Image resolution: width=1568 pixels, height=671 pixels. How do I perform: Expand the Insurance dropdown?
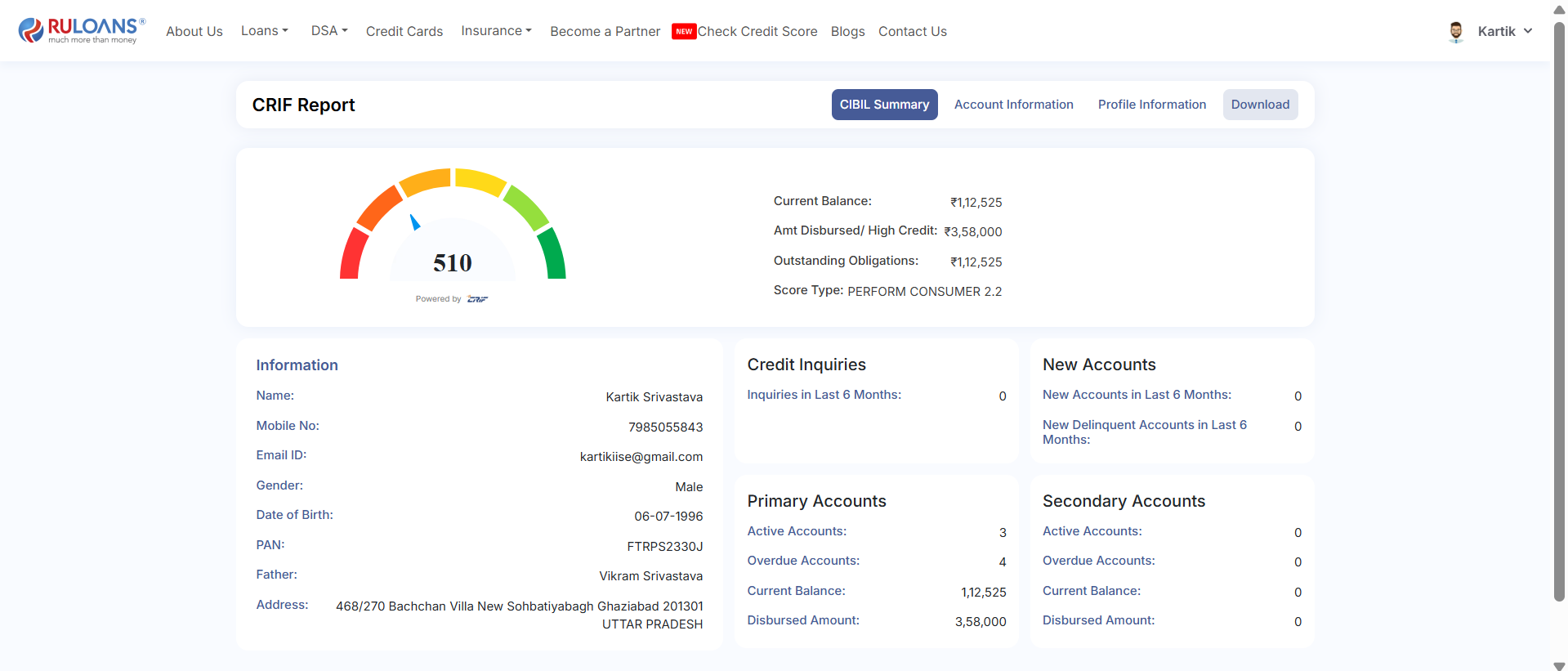click(496, 31)
